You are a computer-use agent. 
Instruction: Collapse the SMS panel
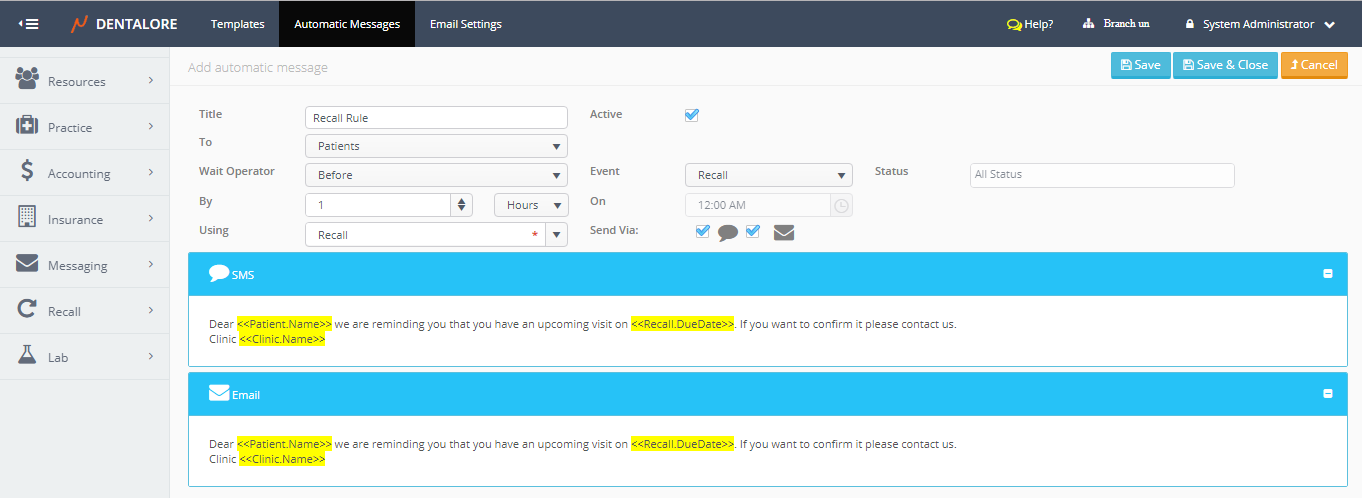(1327, 273)
